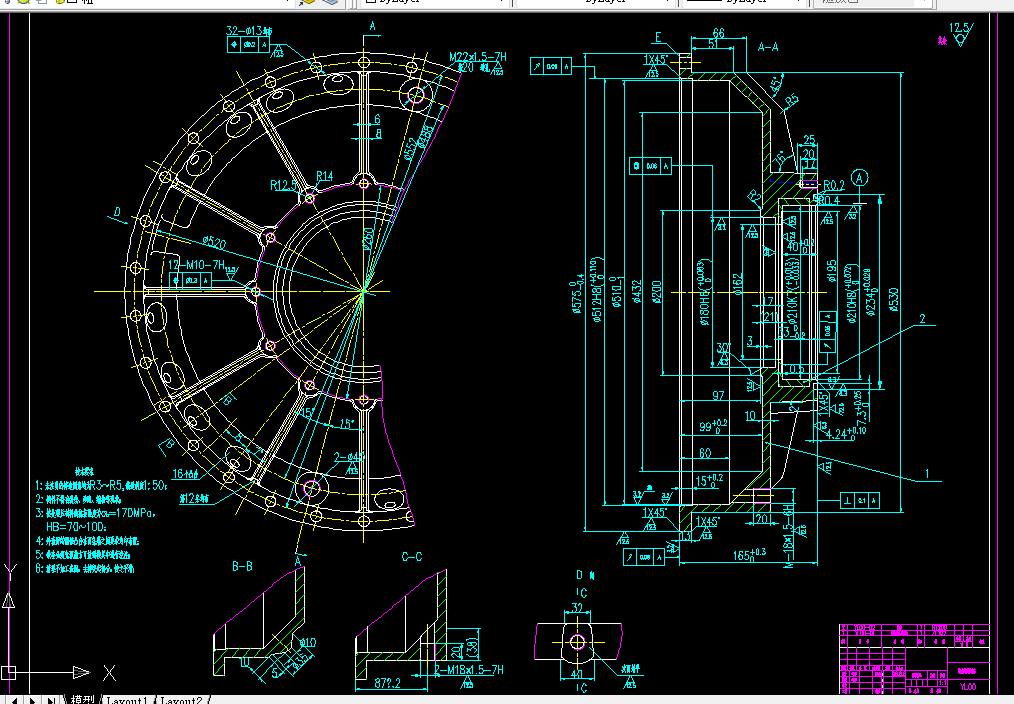Select the 185 overall width dimension

point(750,555)
